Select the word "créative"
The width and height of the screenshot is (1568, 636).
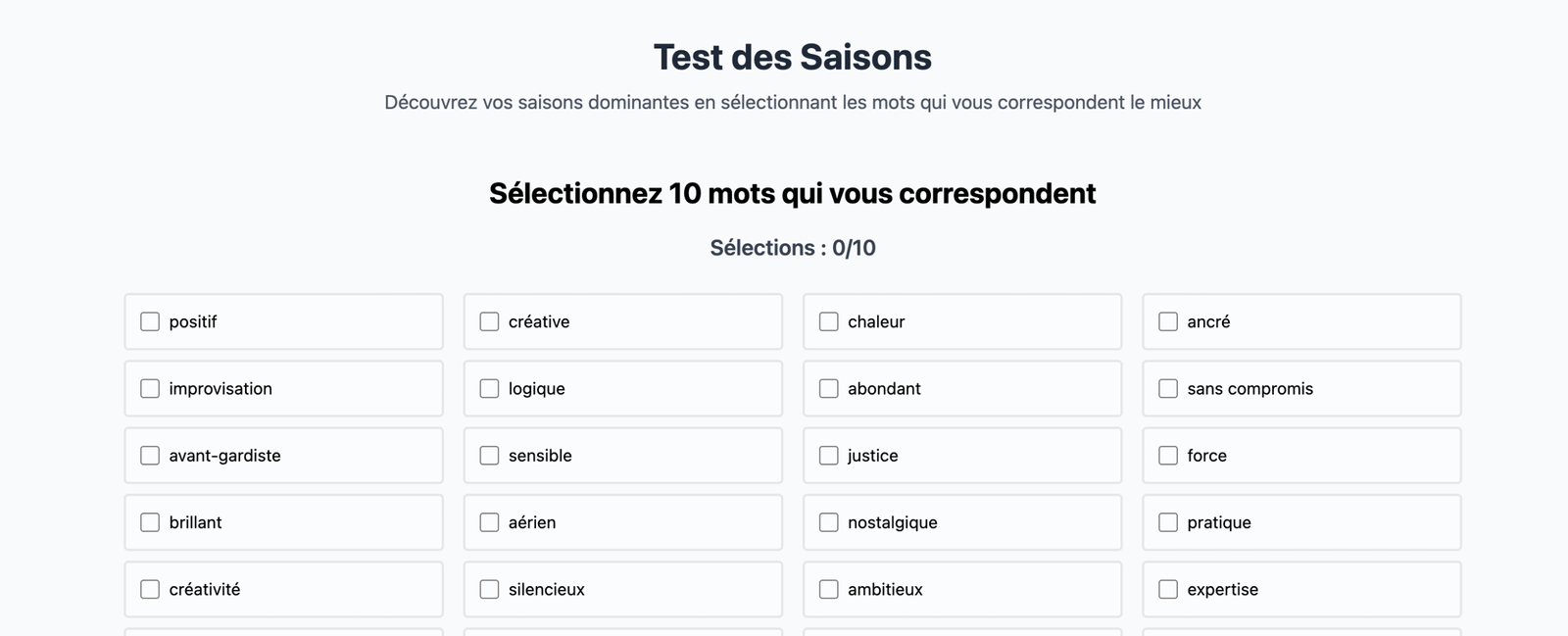pos(489,320)
